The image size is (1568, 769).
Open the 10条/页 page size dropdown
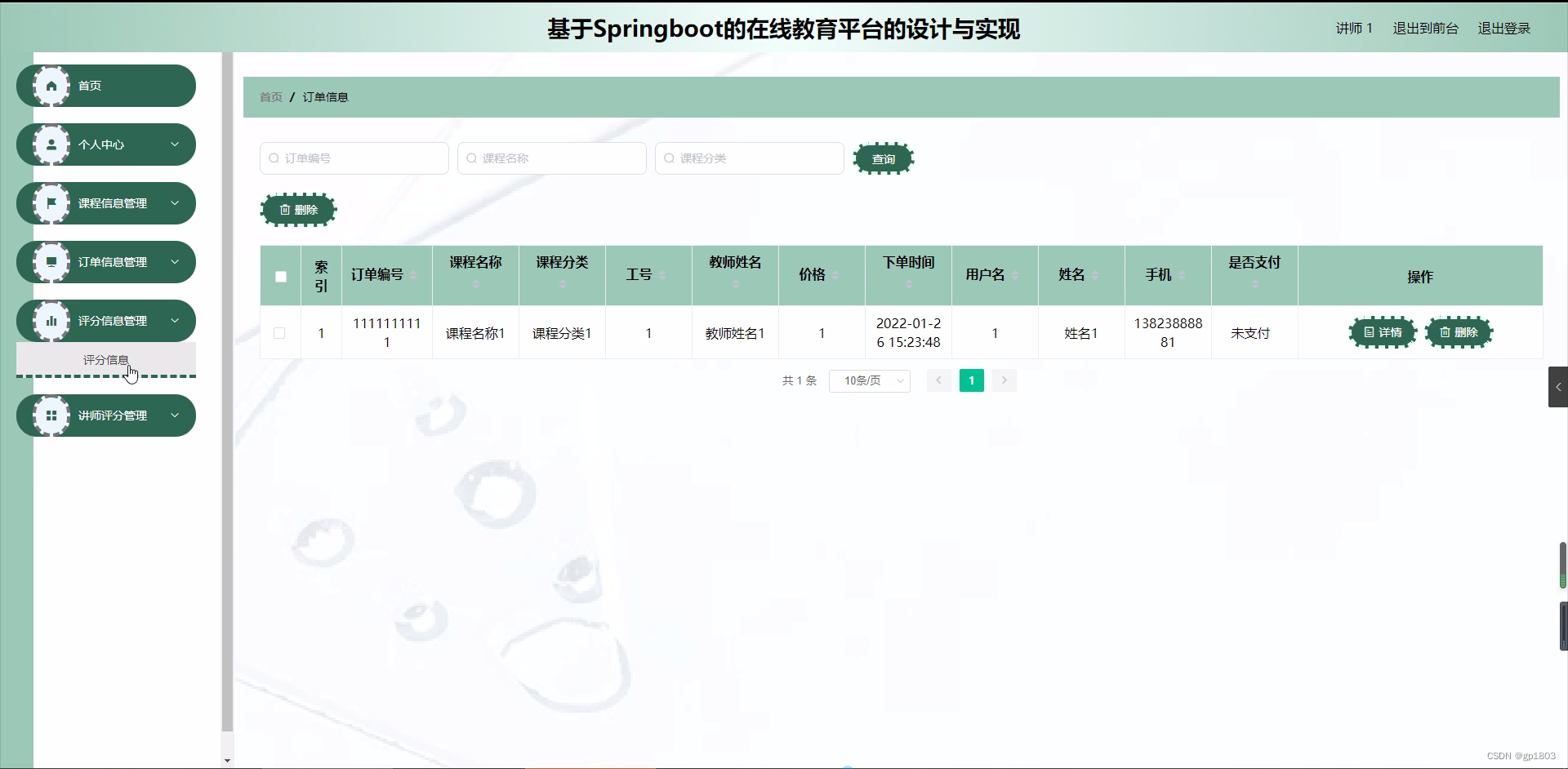tap(869, 380)
